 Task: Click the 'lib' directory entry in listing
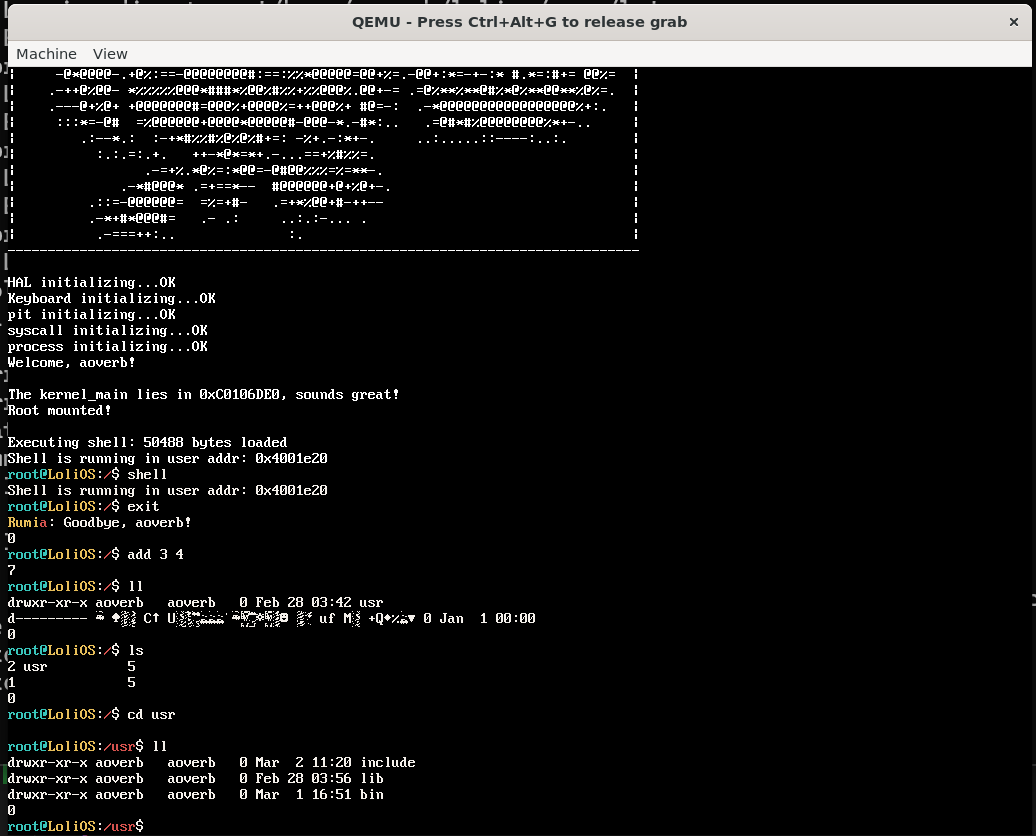pyautogui.click(x=371, y=778)
